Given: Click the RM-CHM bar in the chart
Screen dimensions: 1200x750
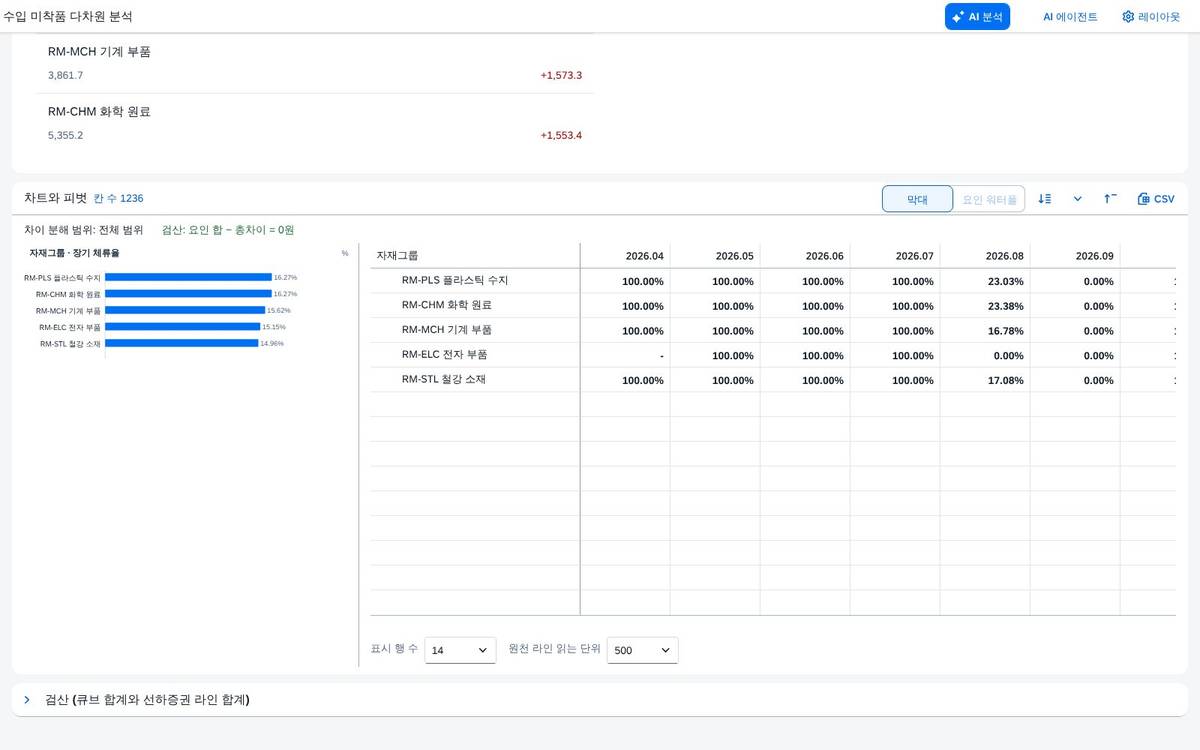Looking at the screenshot, I should 188,294.
